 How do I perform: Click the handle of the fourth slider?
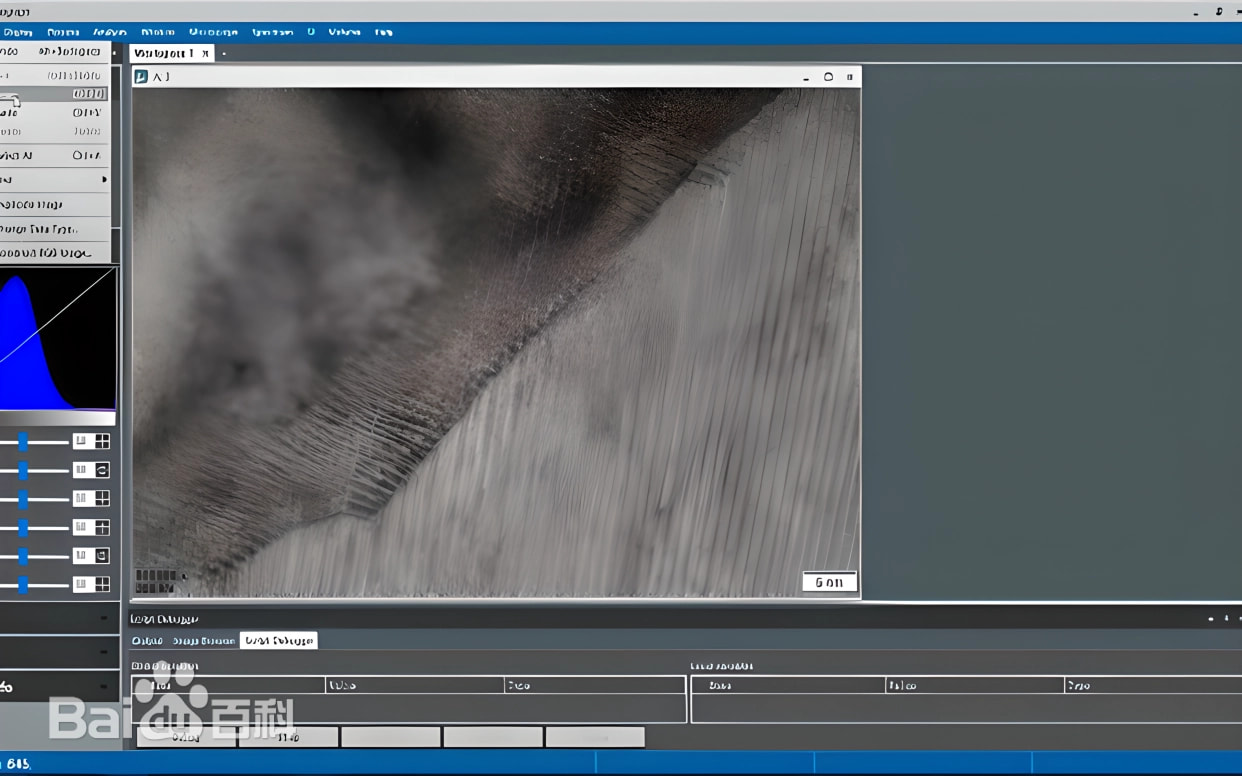(22, 527)
